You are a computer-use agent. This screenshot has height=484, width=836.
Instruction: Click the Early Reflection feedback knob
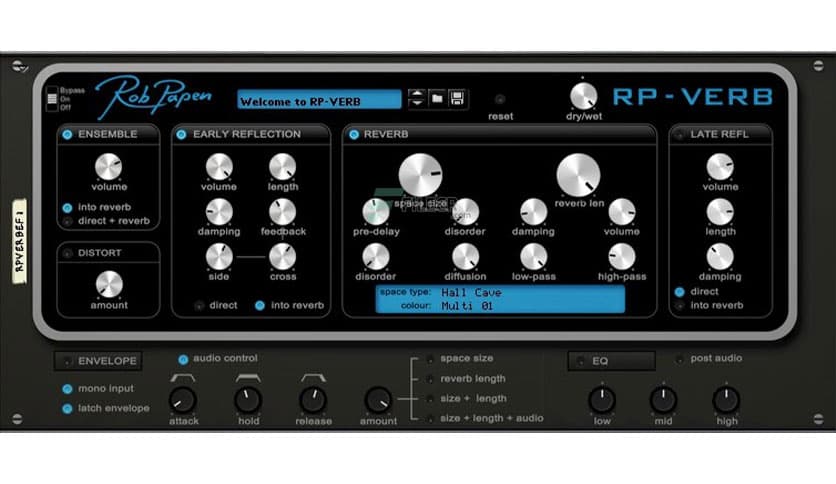(283, 212)
